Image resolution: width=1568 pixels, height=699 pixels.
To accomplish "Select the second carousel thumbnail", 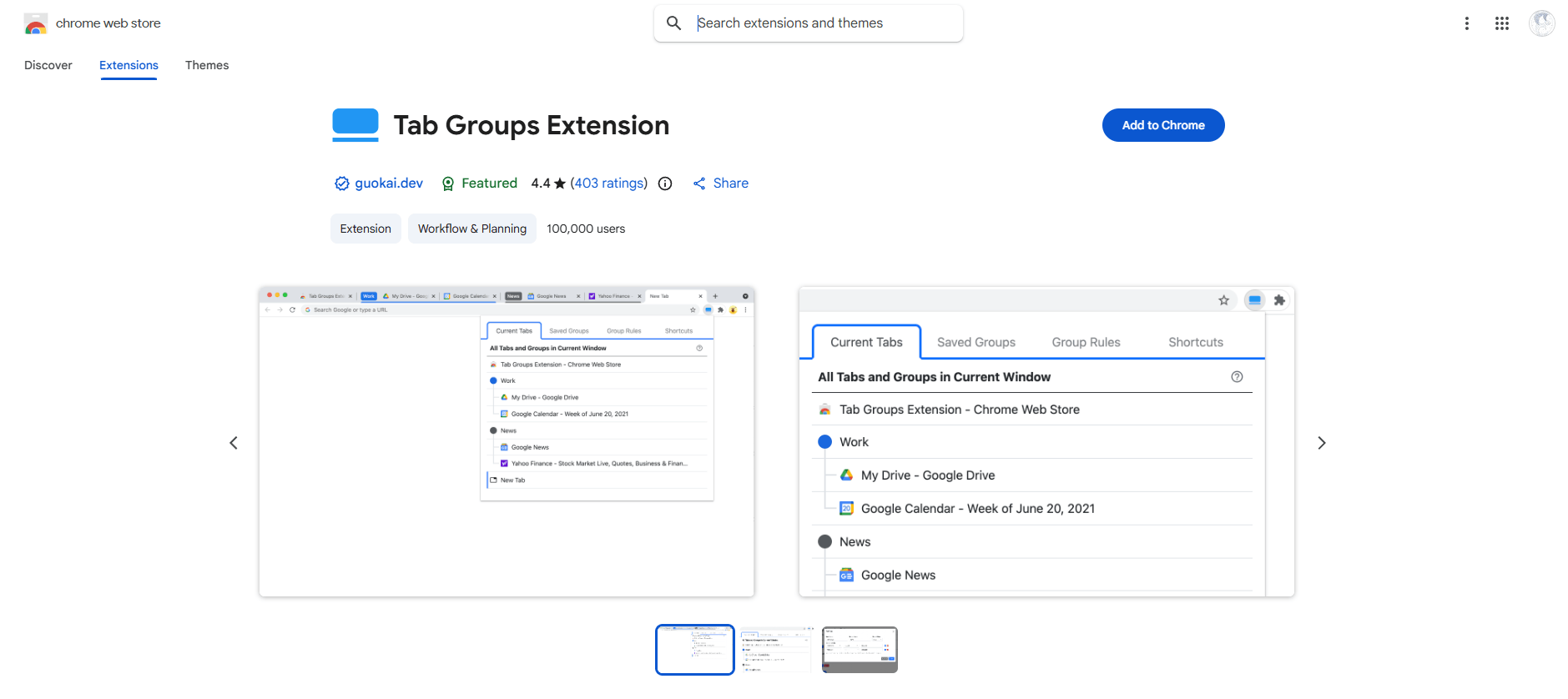I will click(x=777, y=650).
